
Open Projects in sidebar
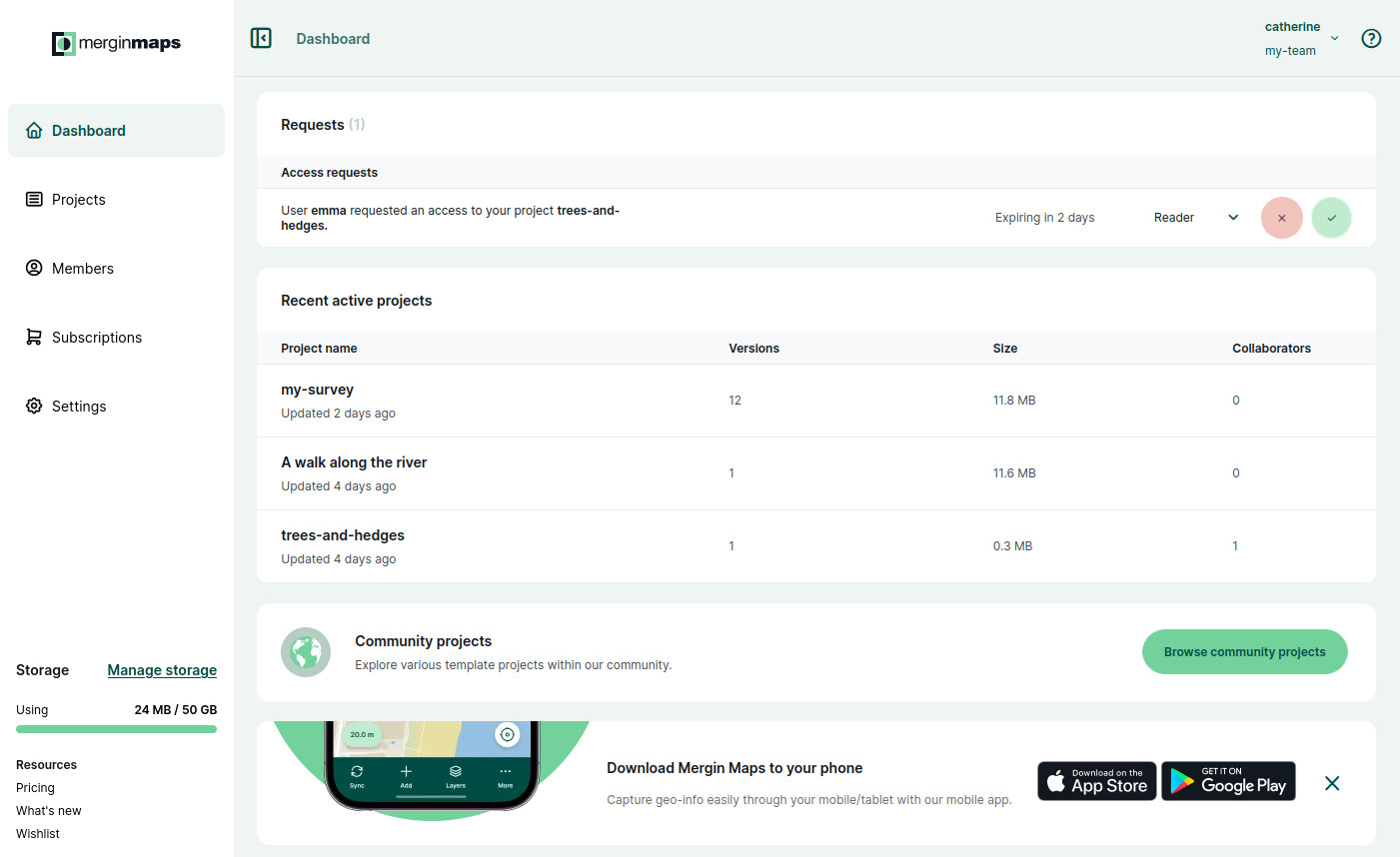(x=116, y=200)
